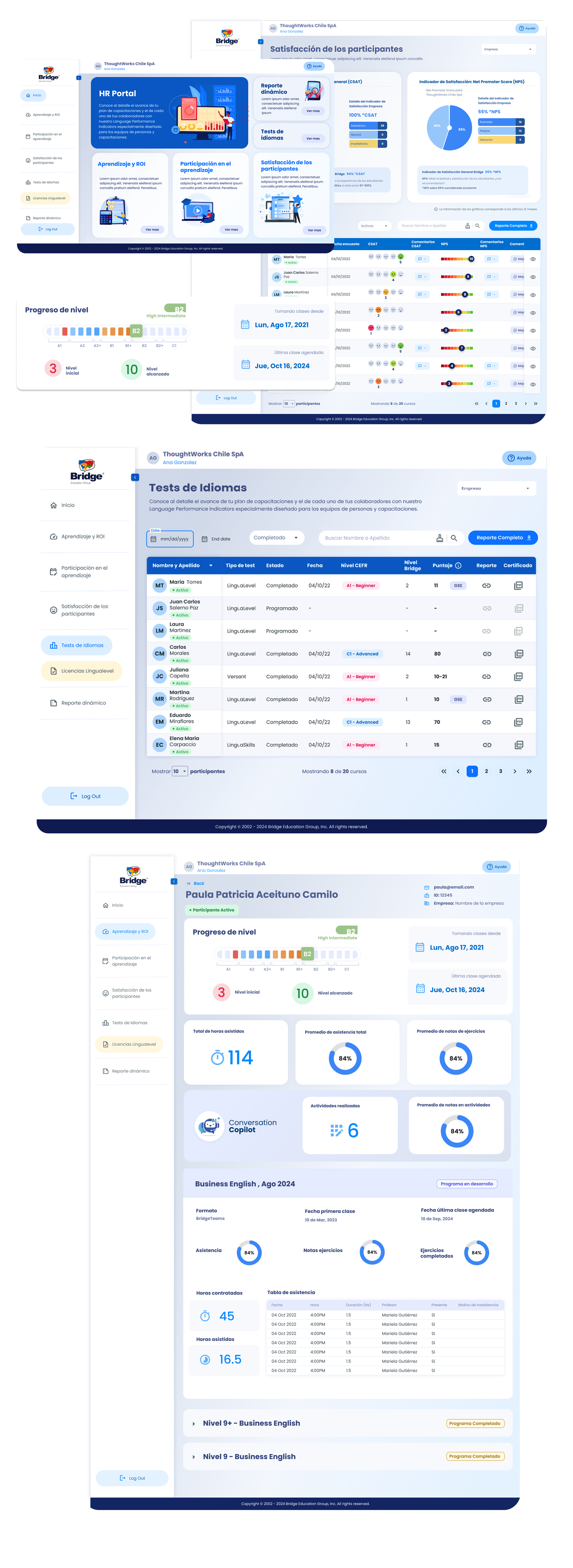The height and width of the screenshot is (1568, 573).
Task: Click Reporte Completo button in Tests de Idiomas
Action: [x=503, y=537]
